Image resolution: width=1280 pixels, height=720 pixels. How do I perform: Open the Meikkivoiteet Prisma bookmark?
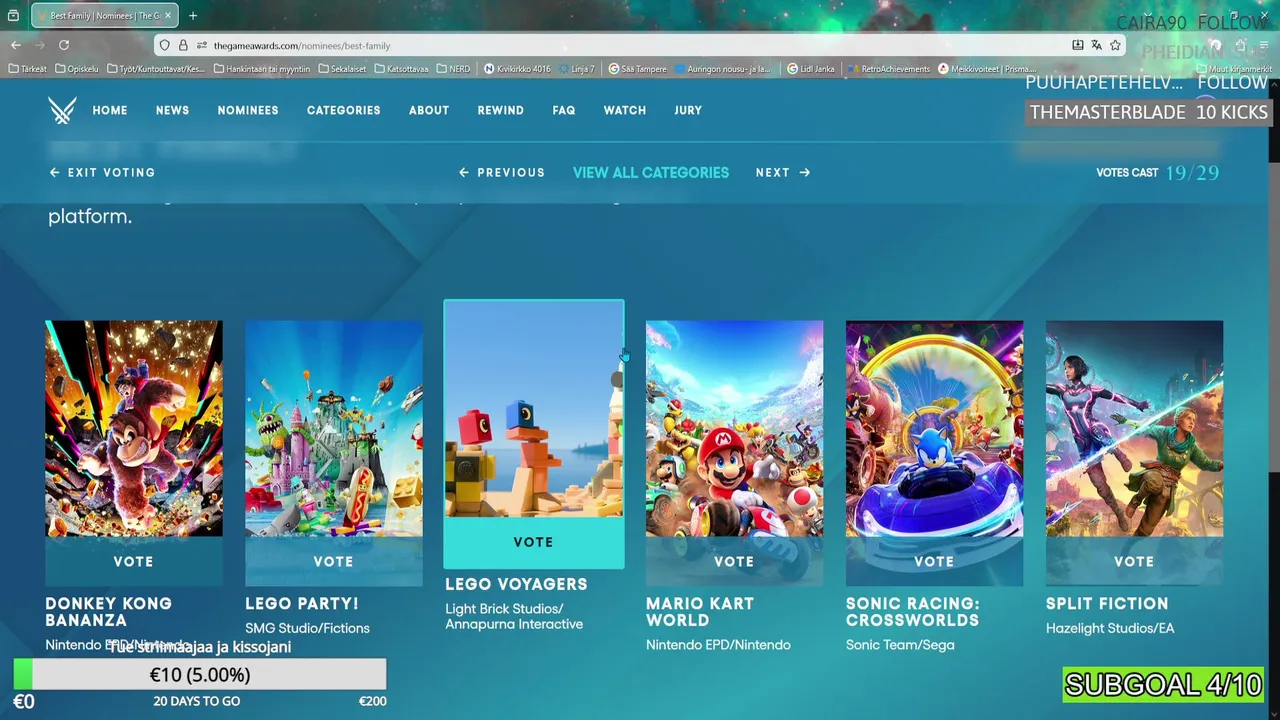[986, 69]
